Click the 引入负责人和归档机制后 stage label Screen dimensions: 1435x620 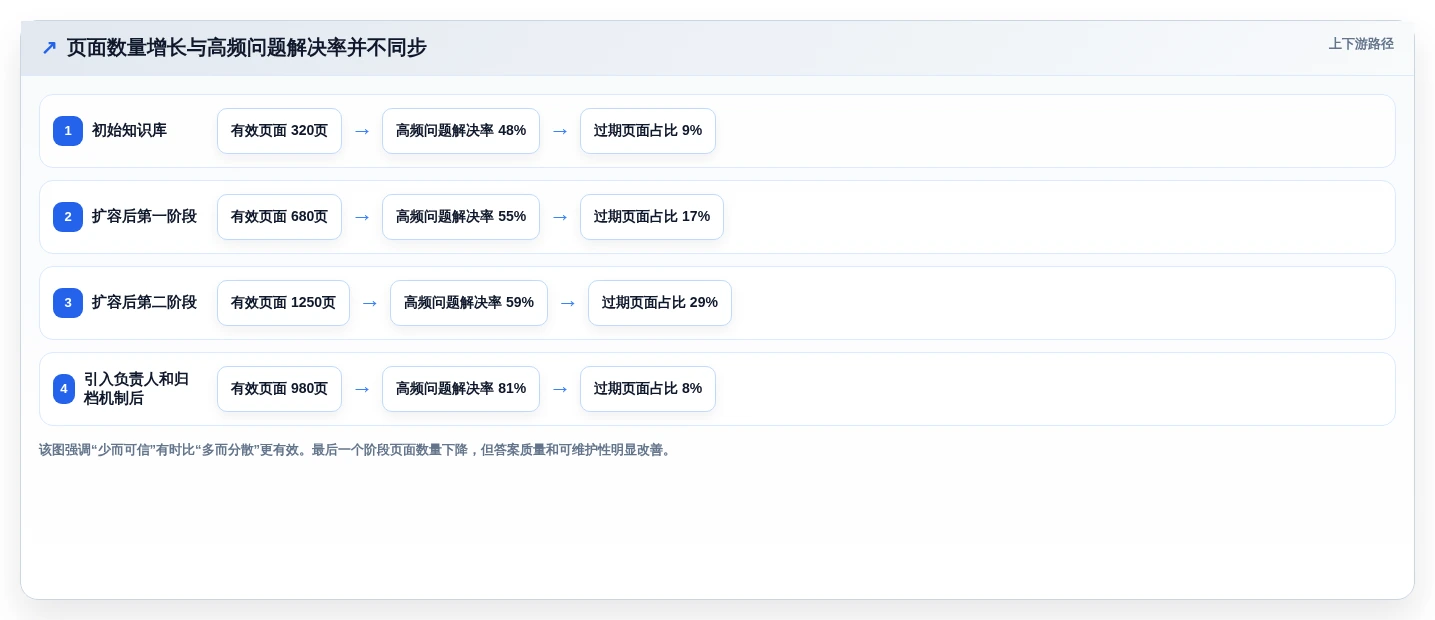[x=136, y=389]
